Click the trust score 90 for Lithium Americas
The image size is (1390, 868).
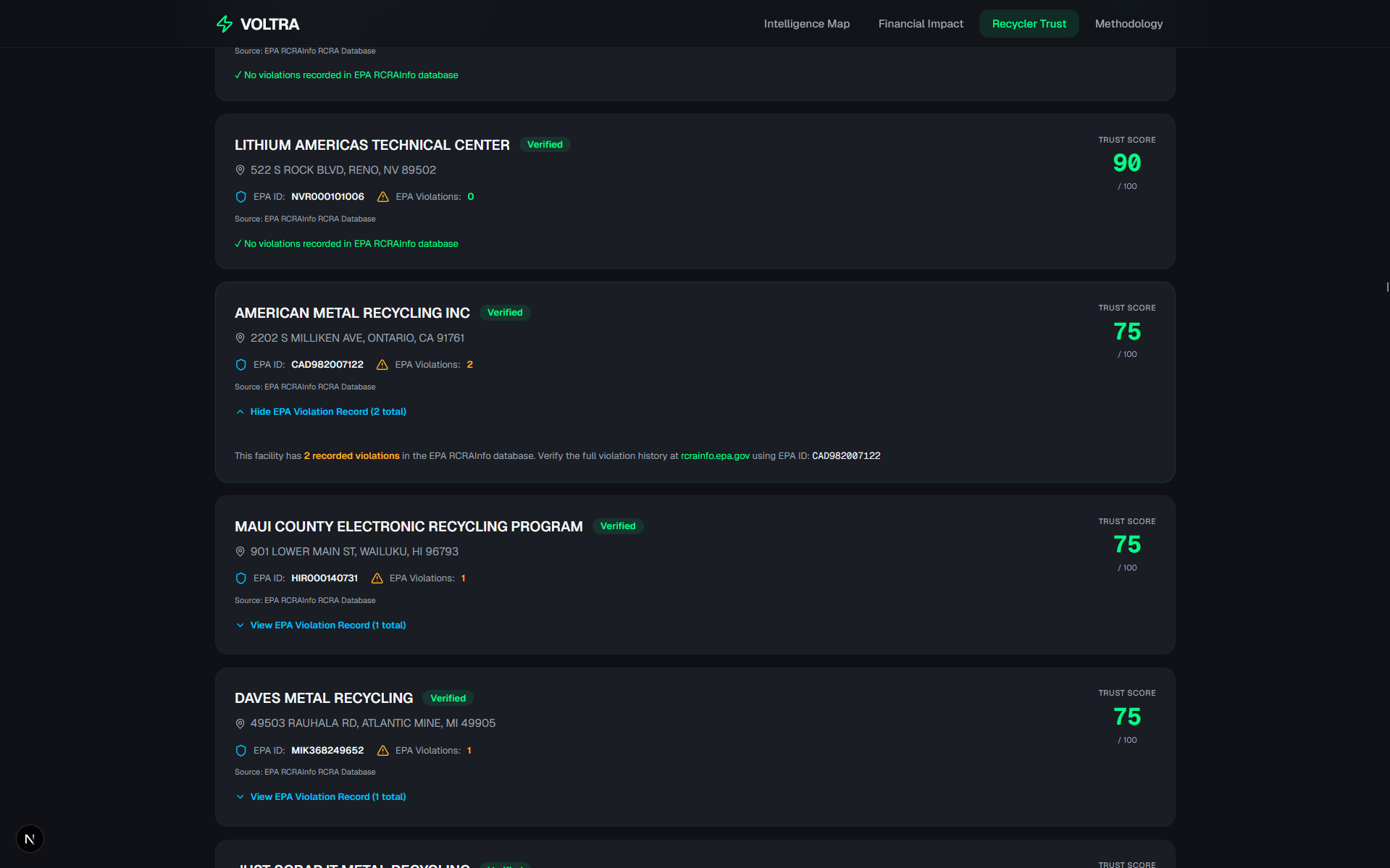click(x=1127, y=163)
